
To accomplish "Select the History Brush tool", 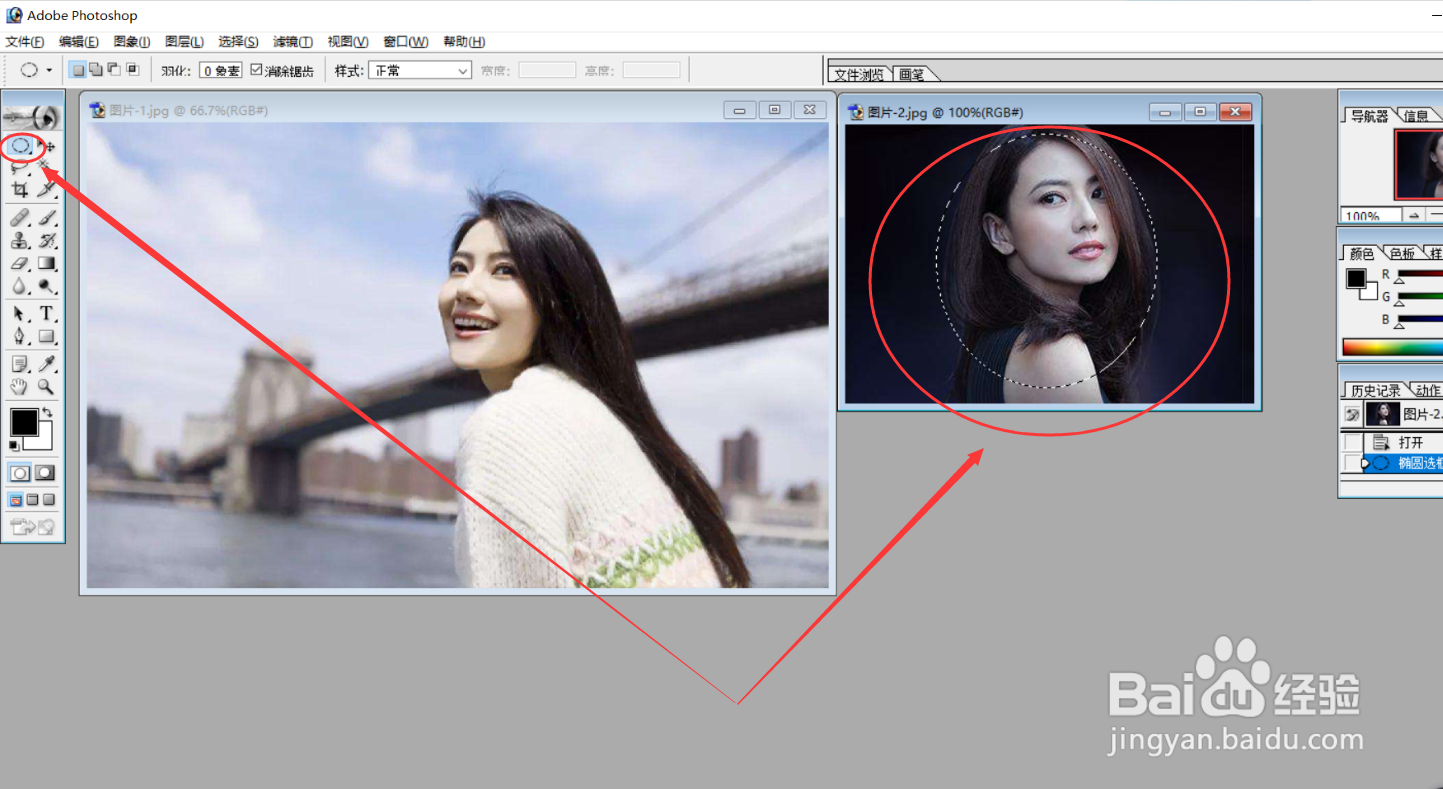I will click(x=47, y=240).
